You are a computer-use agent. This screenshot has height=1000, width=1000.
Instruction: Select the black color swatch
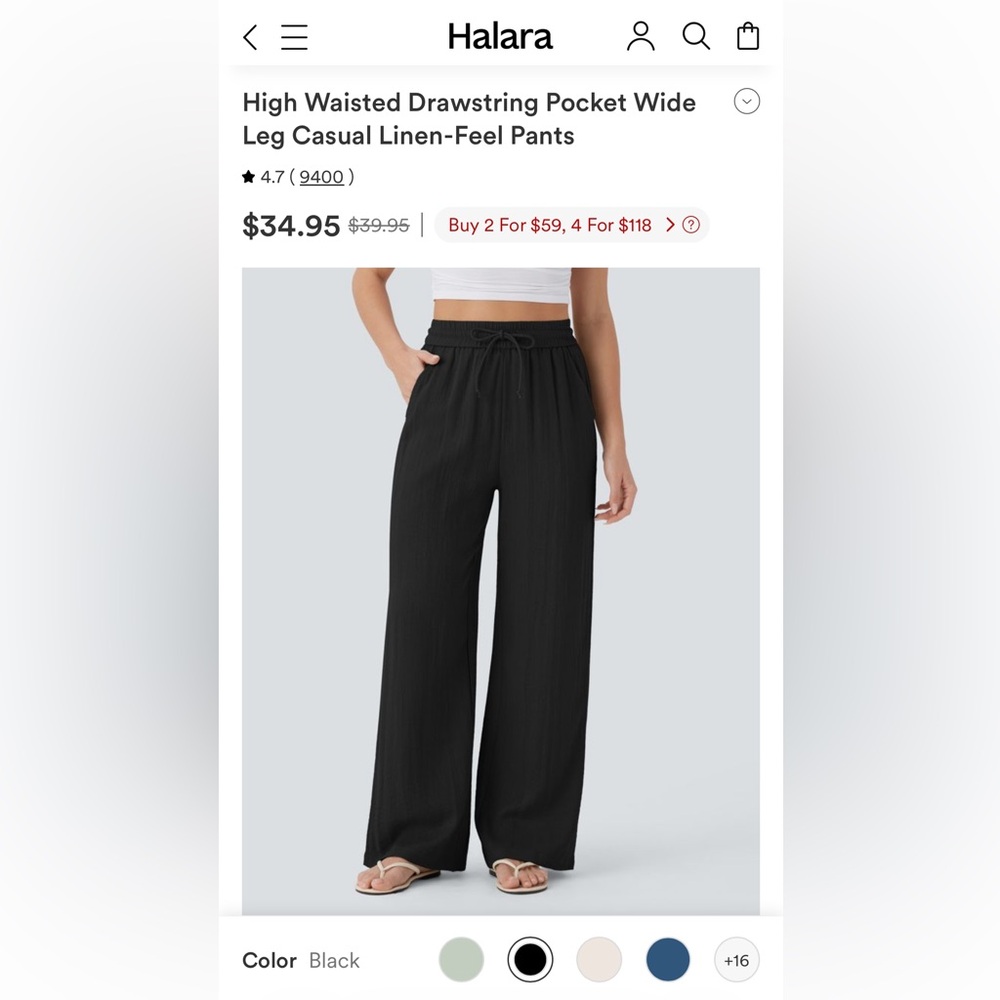point(530,959)
